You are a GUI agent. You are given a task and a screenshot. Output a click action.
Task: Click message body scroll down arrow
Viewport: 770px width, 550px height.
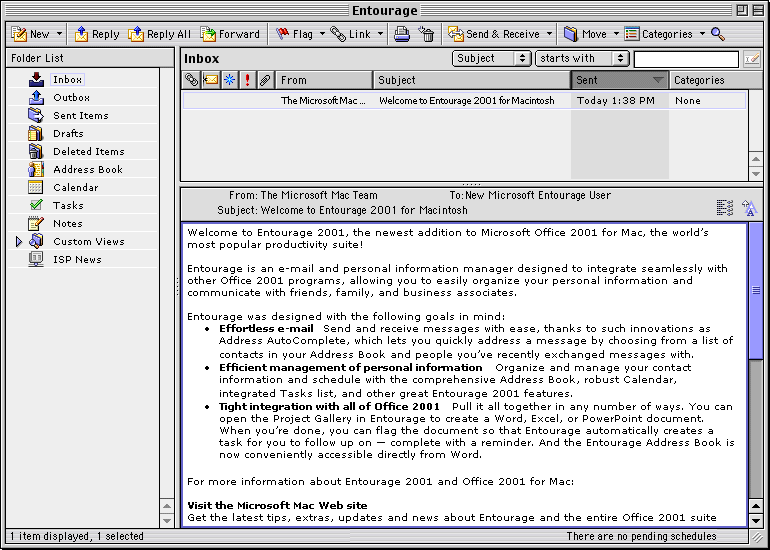(756, 520)
